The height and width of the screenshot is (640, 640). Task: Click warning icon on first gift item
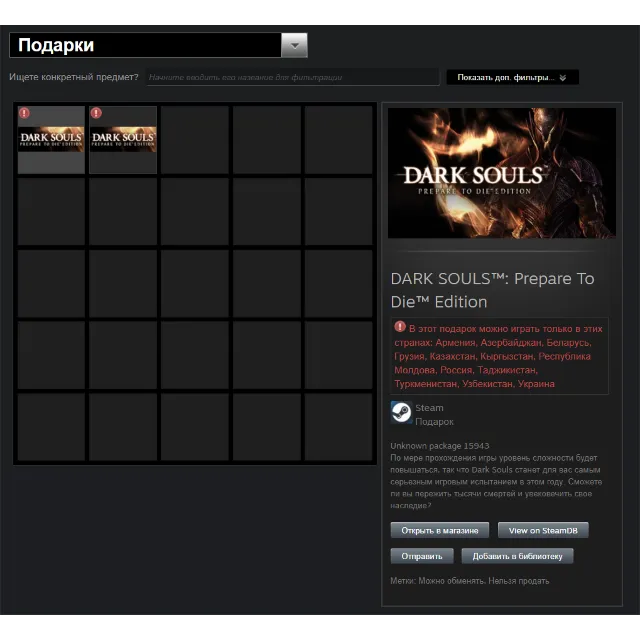point(24,113)
